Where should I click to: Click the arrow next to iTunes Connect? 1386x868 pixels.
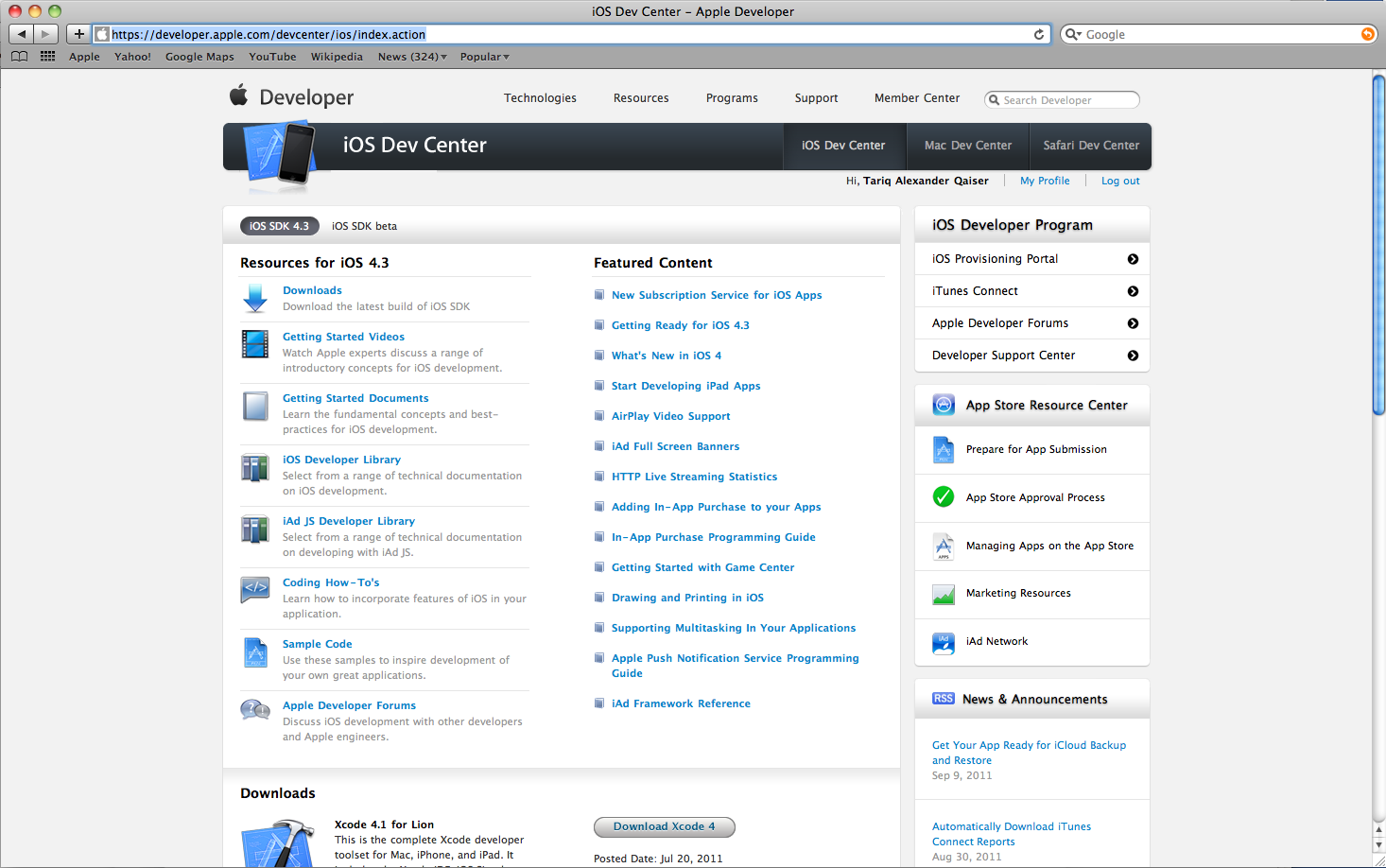point(1133,291)
